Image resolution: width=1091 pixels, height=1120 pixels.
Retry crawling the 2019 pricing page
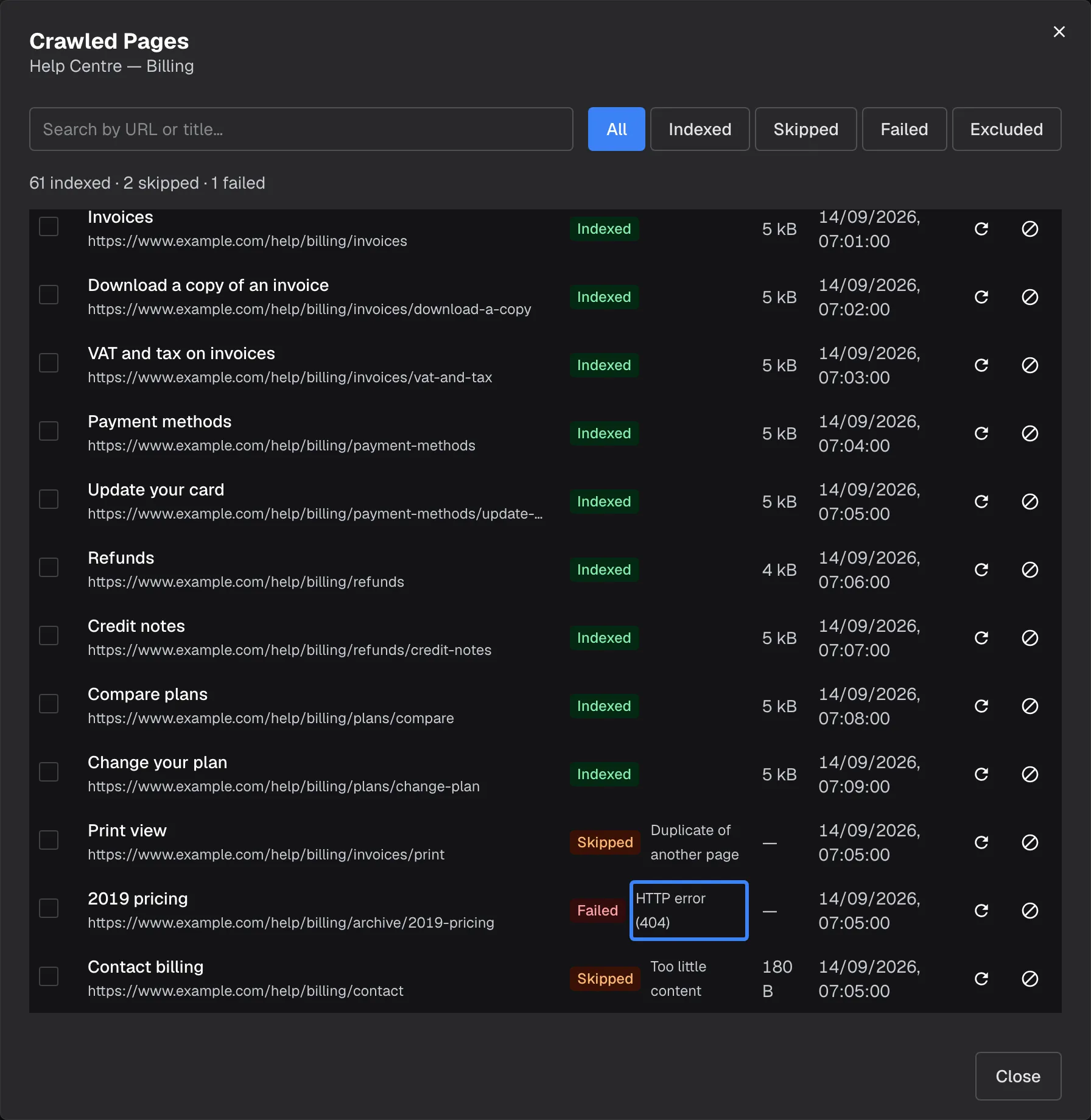[x=981, y=911]
